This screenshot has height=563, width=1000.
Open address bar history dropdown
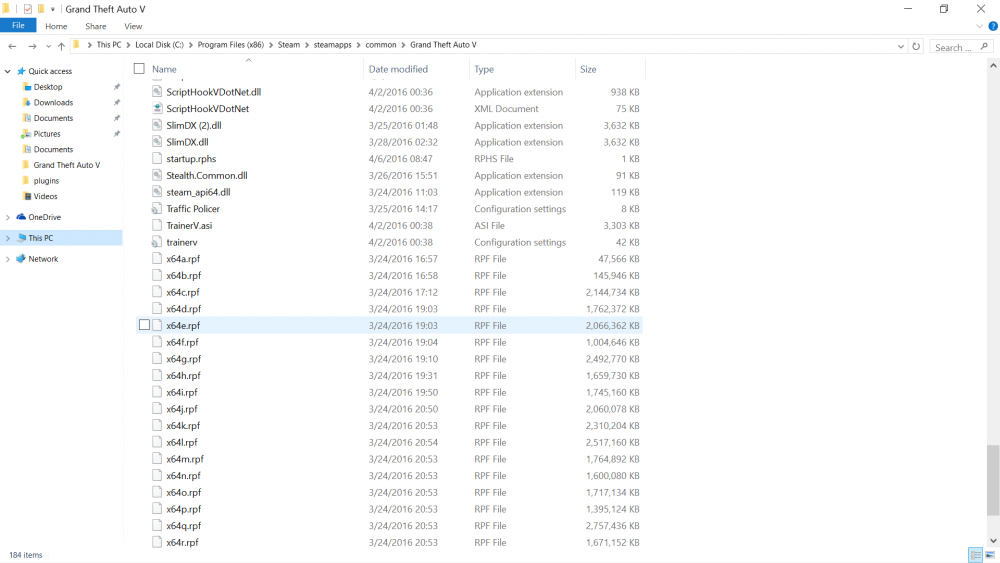click(x=901, y=47)
